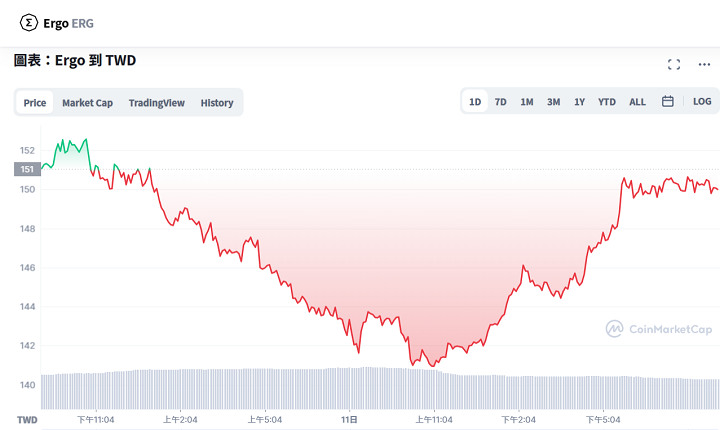Screen dimensions: 720x430
Task: Click the lowest point of the red price line
Action: (x=433, y=366)
